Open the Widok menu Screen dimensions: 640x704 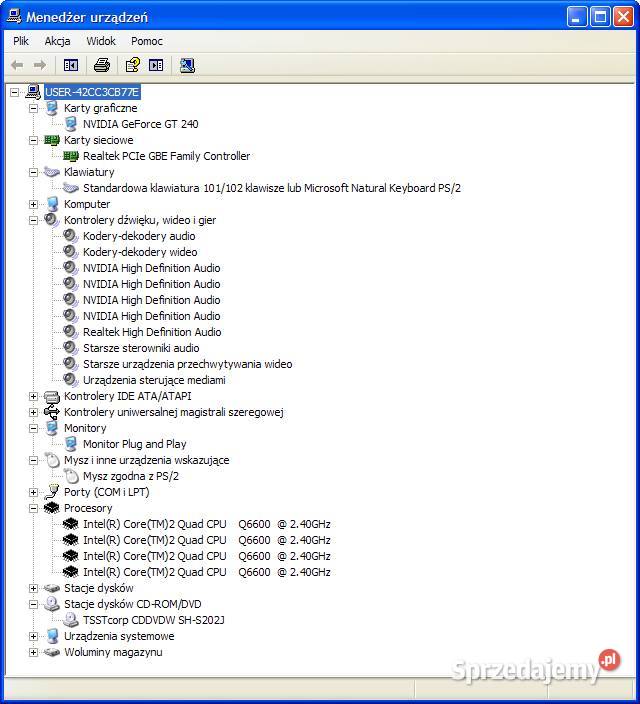pyautogui.click(x=101, y=41)
